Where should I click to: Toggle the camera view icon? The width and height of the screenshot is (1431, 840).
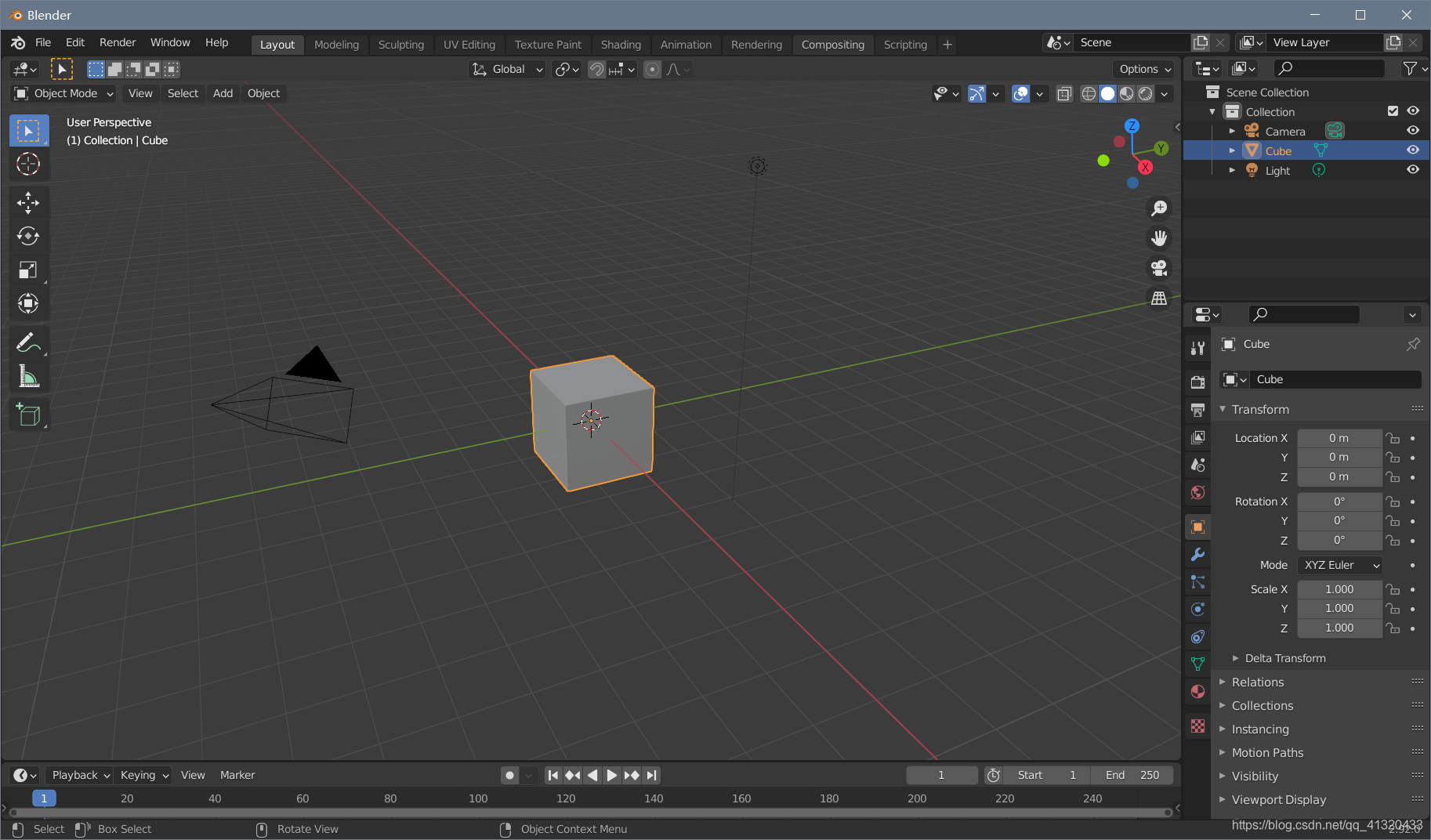pos(1159,267)
